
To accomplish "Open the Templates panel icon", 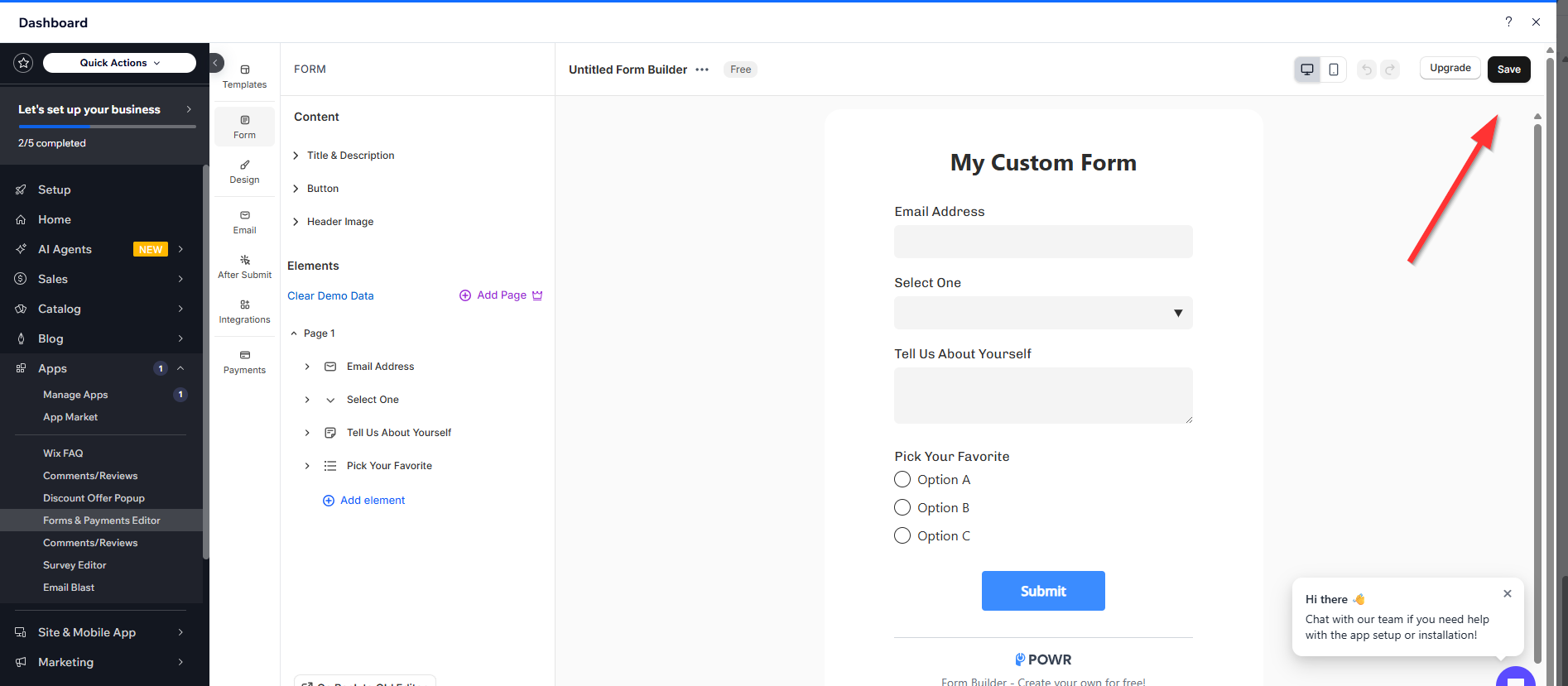I will coord(245,70).
